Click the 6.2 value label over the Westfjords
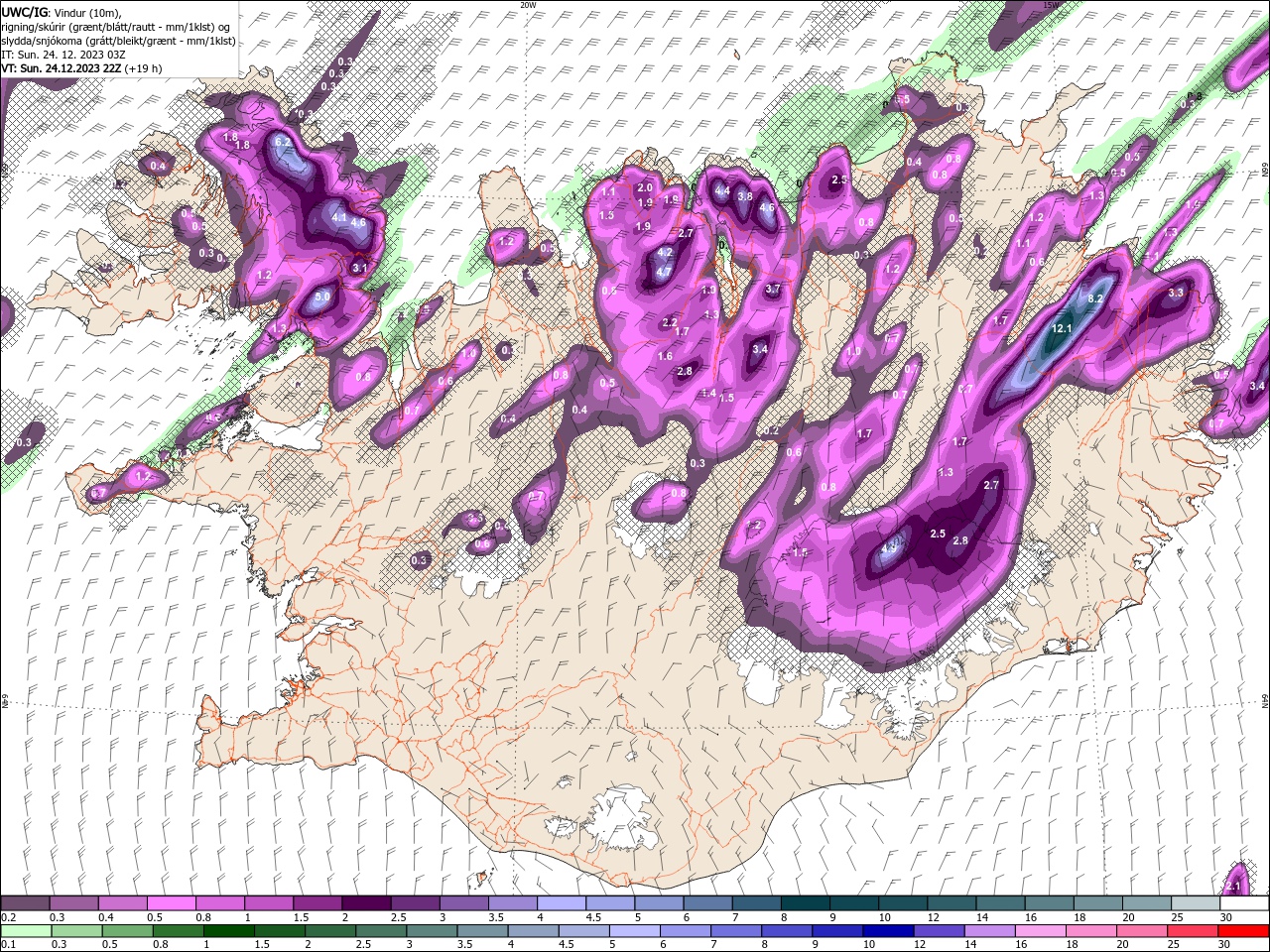1270x952 pixels. pos(282,143)
